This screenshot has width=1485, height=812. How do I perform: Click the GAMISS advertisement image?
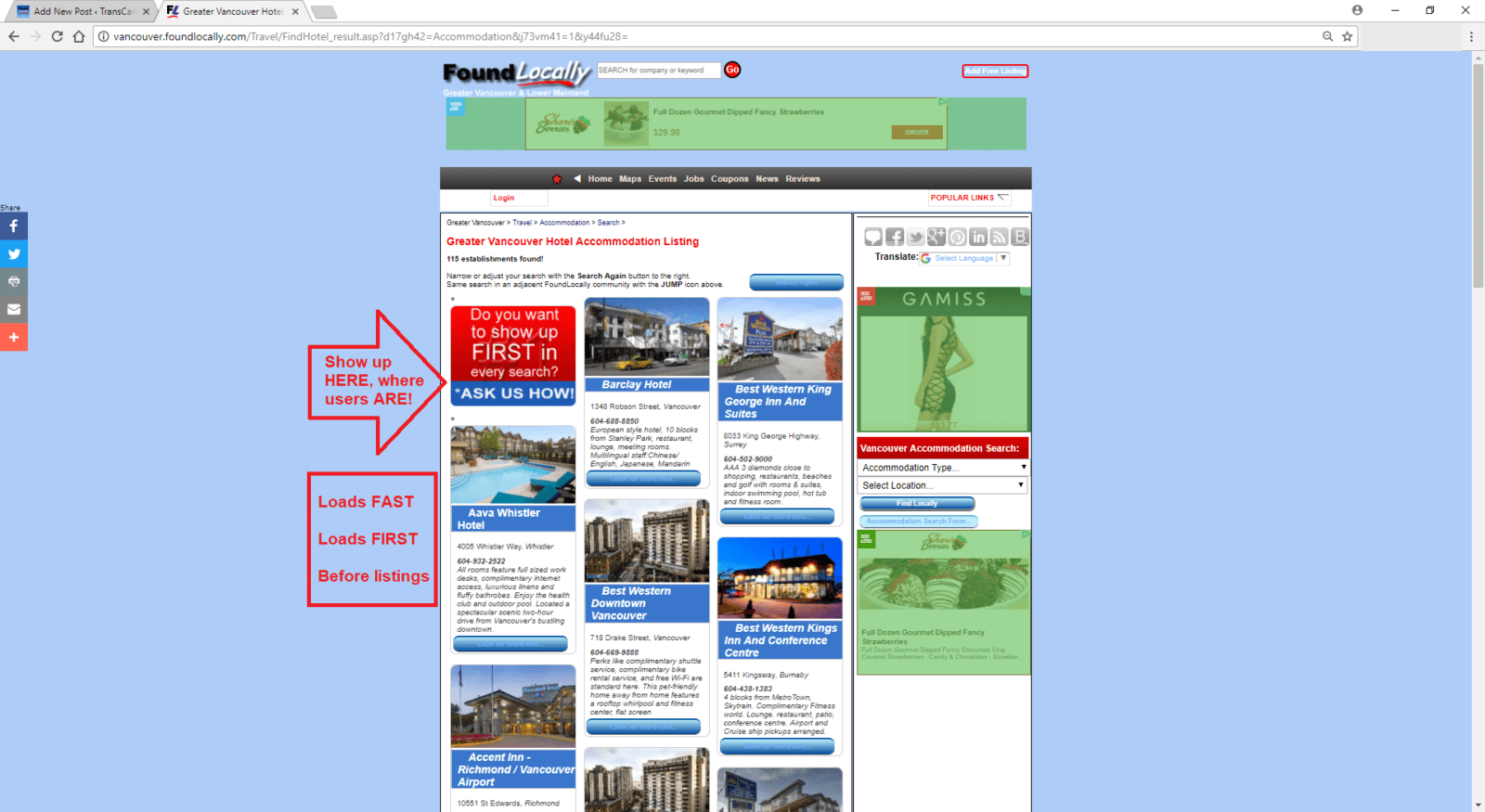click(x=943, y=360)
